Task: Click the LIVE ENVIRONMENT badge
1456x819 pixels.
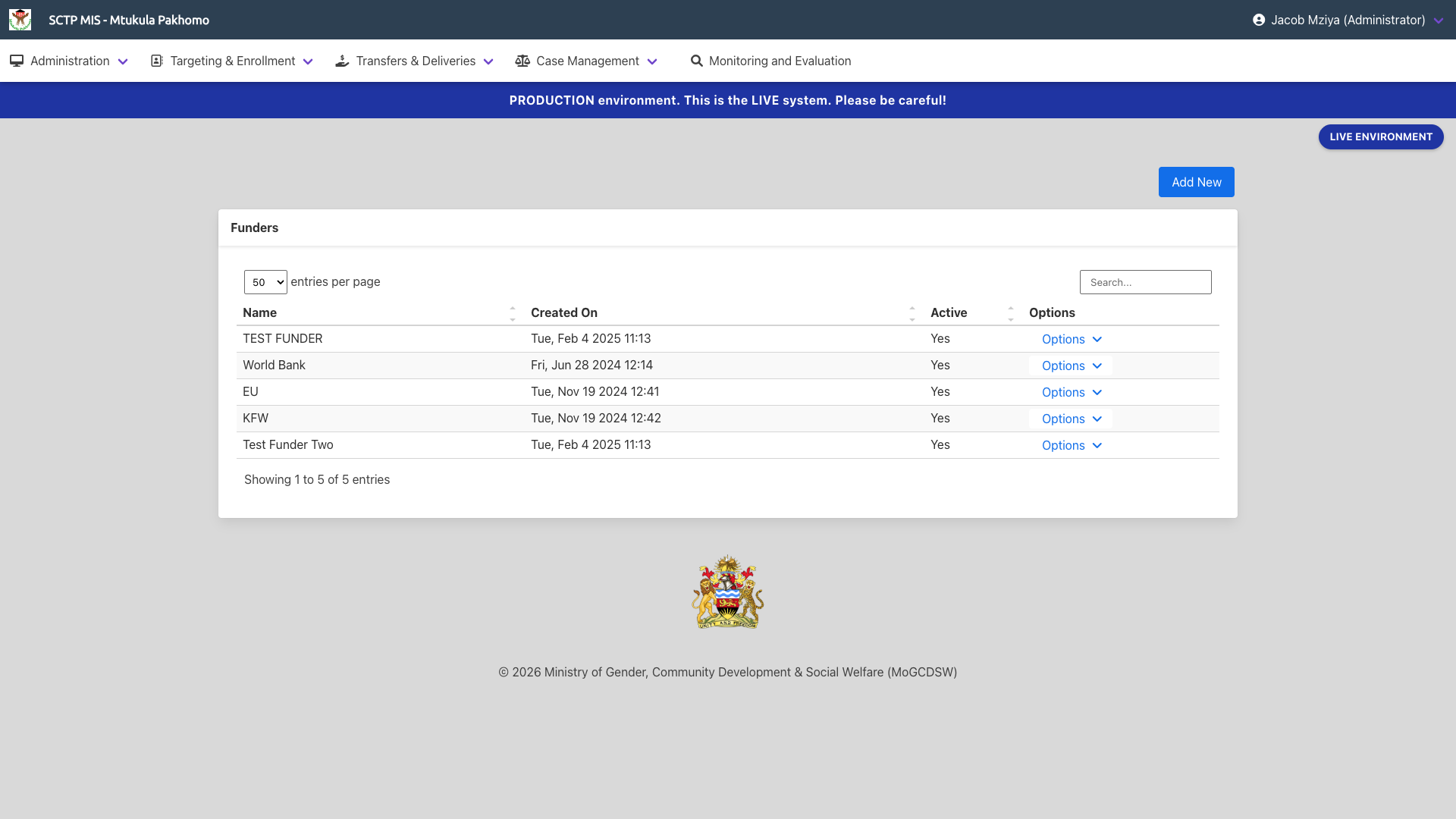Action: [1380, 136]
